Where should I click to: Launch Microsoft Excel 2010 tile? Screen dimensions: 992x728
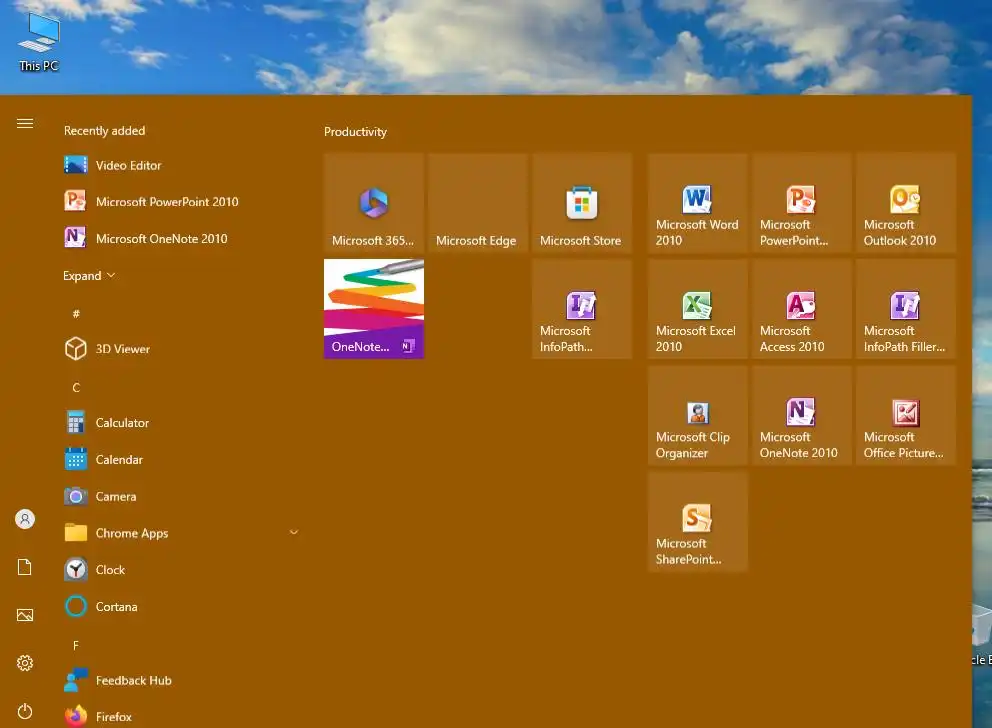698,309
